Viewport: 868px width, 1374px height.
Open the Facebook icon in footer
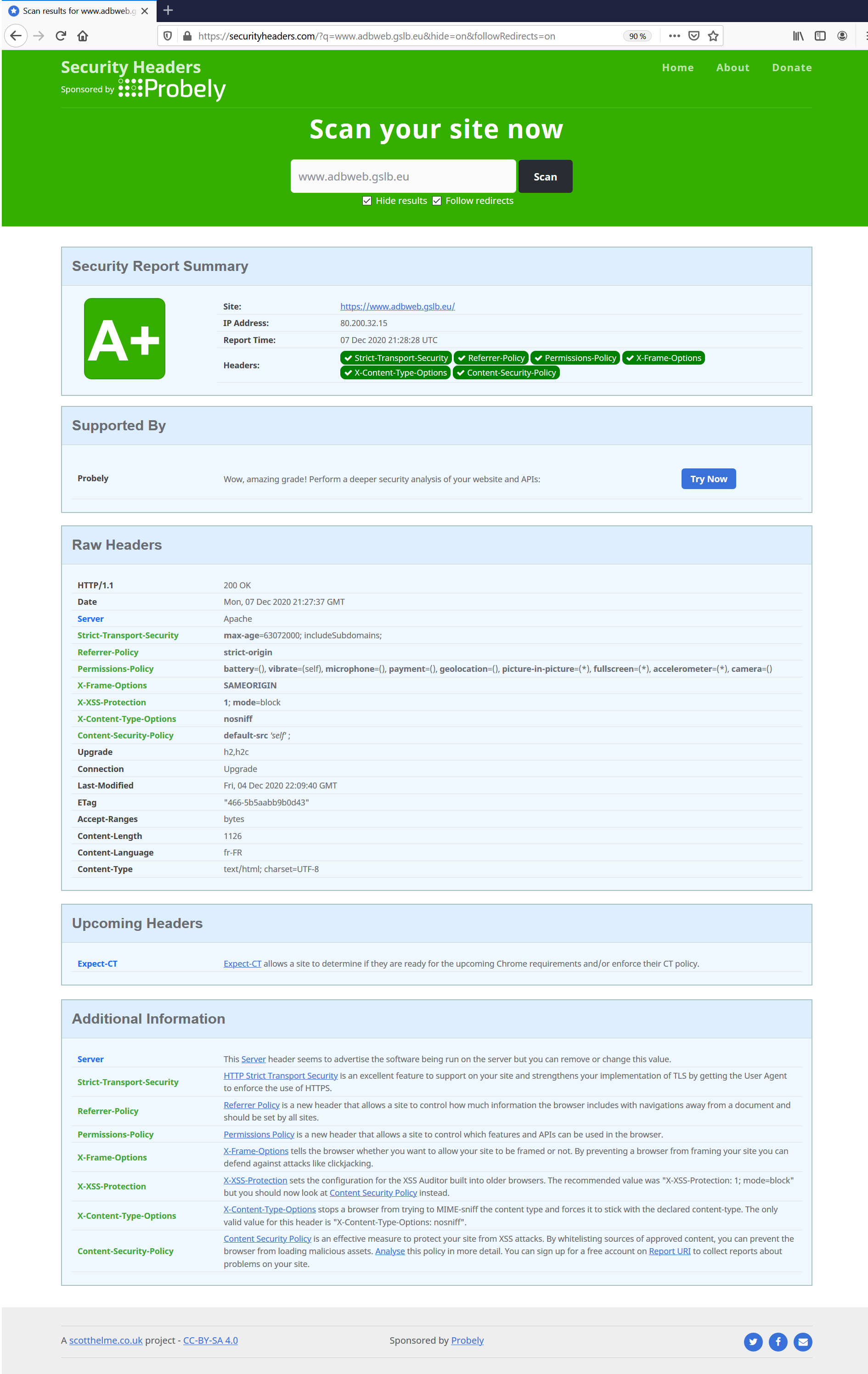pyautogui.click(x=778, y=1341)
